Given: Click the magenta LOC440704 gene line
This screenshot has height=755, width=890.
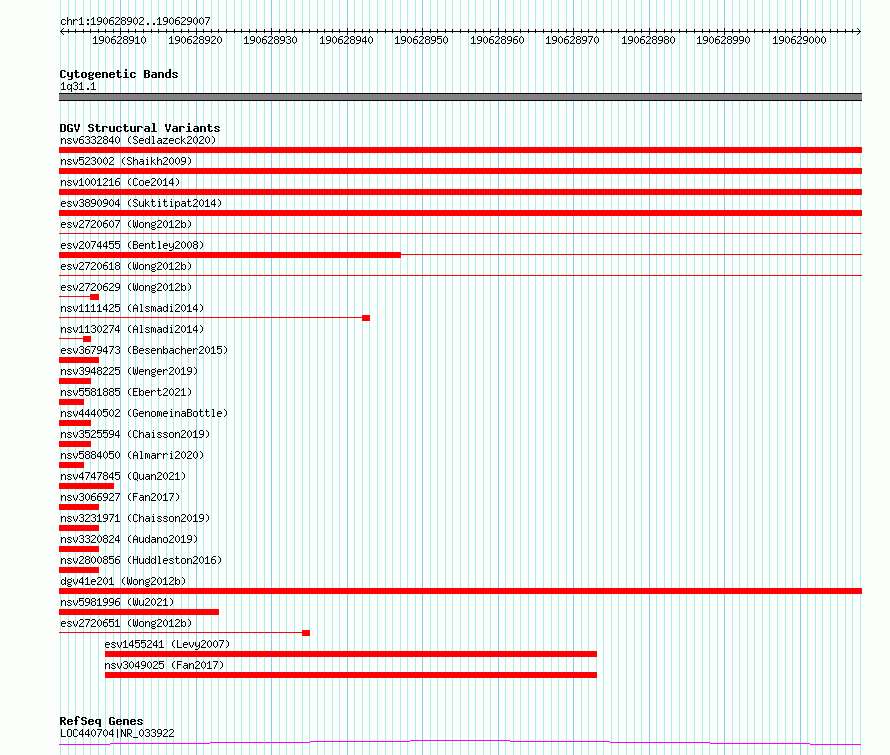Looking at the screenshot, I should coord(460,742).
